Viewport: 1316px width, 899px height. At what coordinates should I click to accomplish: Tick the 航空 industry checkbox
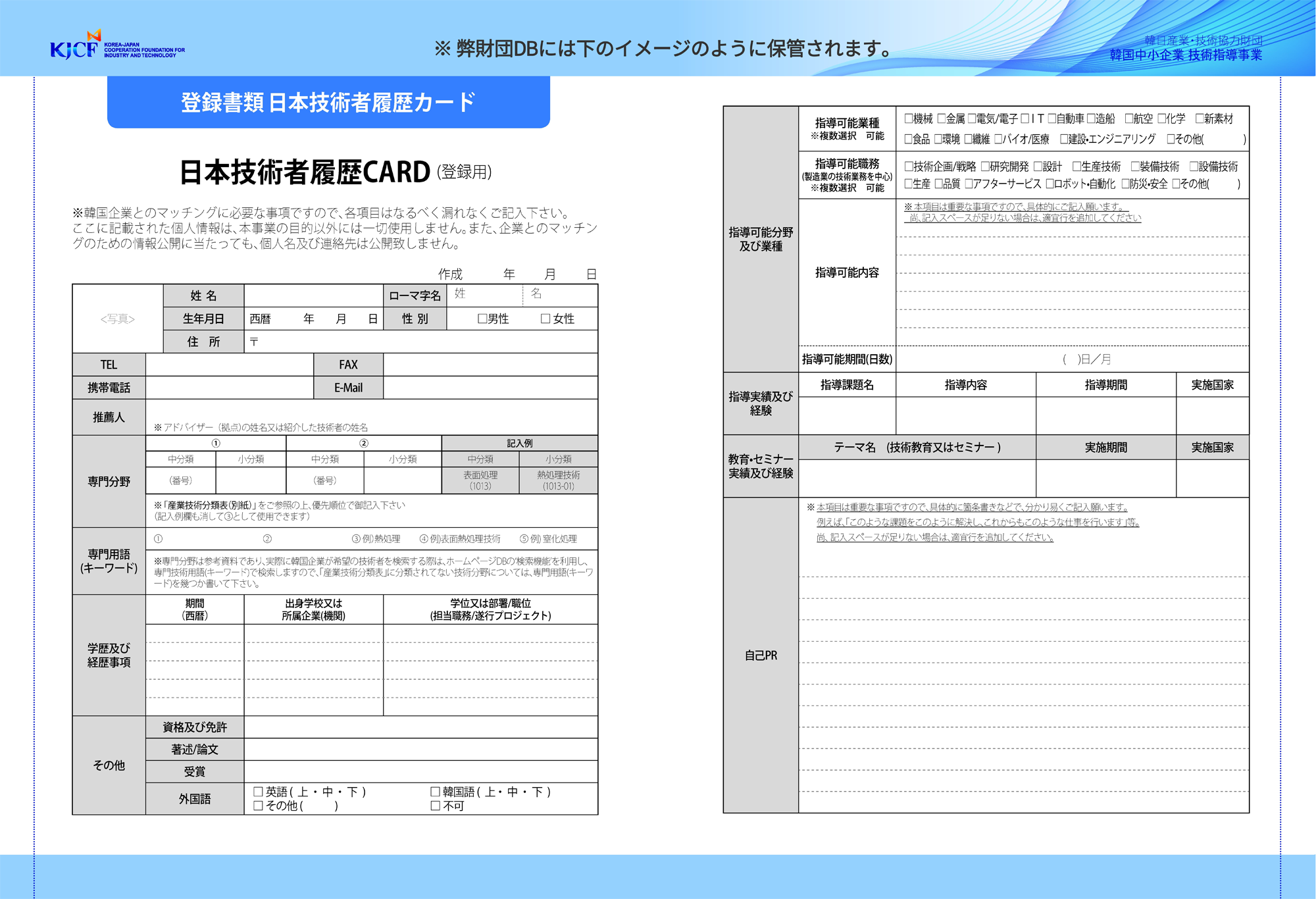[x=1129, y=118]
